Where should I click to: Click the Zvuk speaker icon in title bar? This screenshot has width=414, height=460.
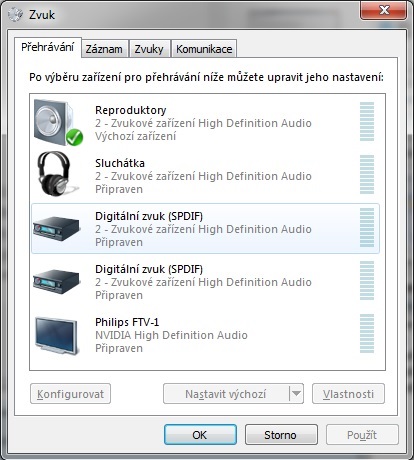[15, 15]
